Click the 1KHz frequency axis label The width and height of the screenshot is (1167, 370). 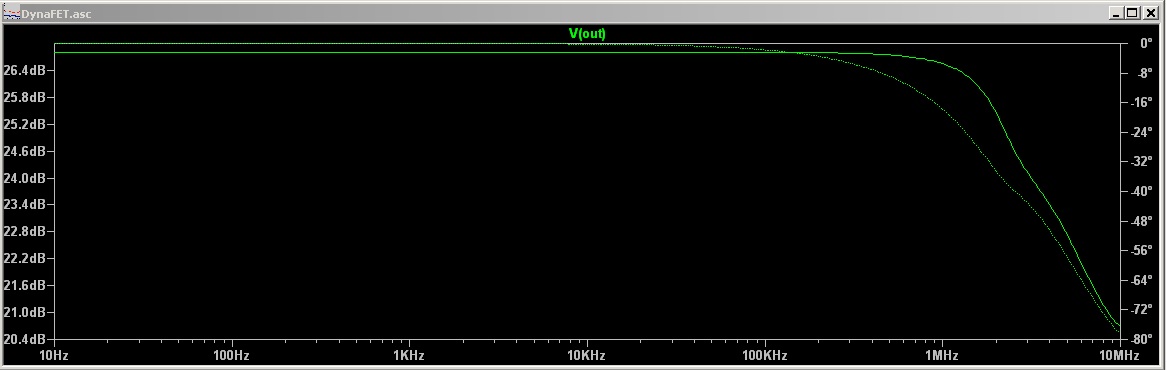point(409,356)
